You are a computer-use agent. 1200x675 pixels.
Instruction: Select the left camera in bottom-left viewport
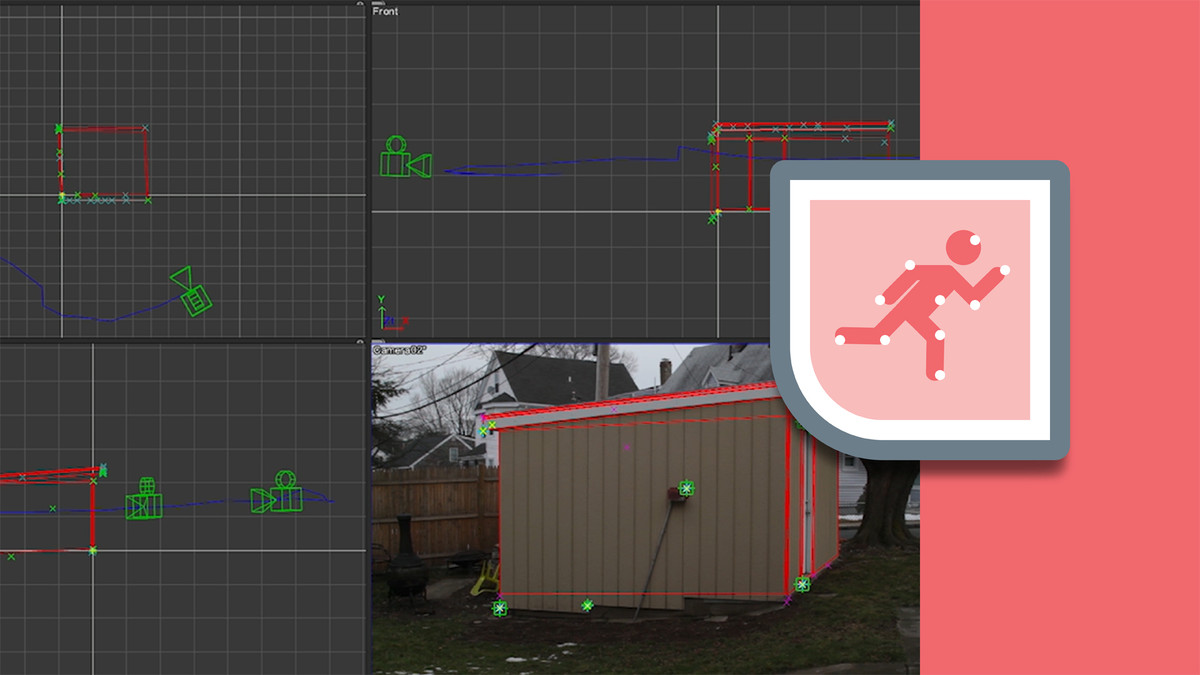click(144, 499)
